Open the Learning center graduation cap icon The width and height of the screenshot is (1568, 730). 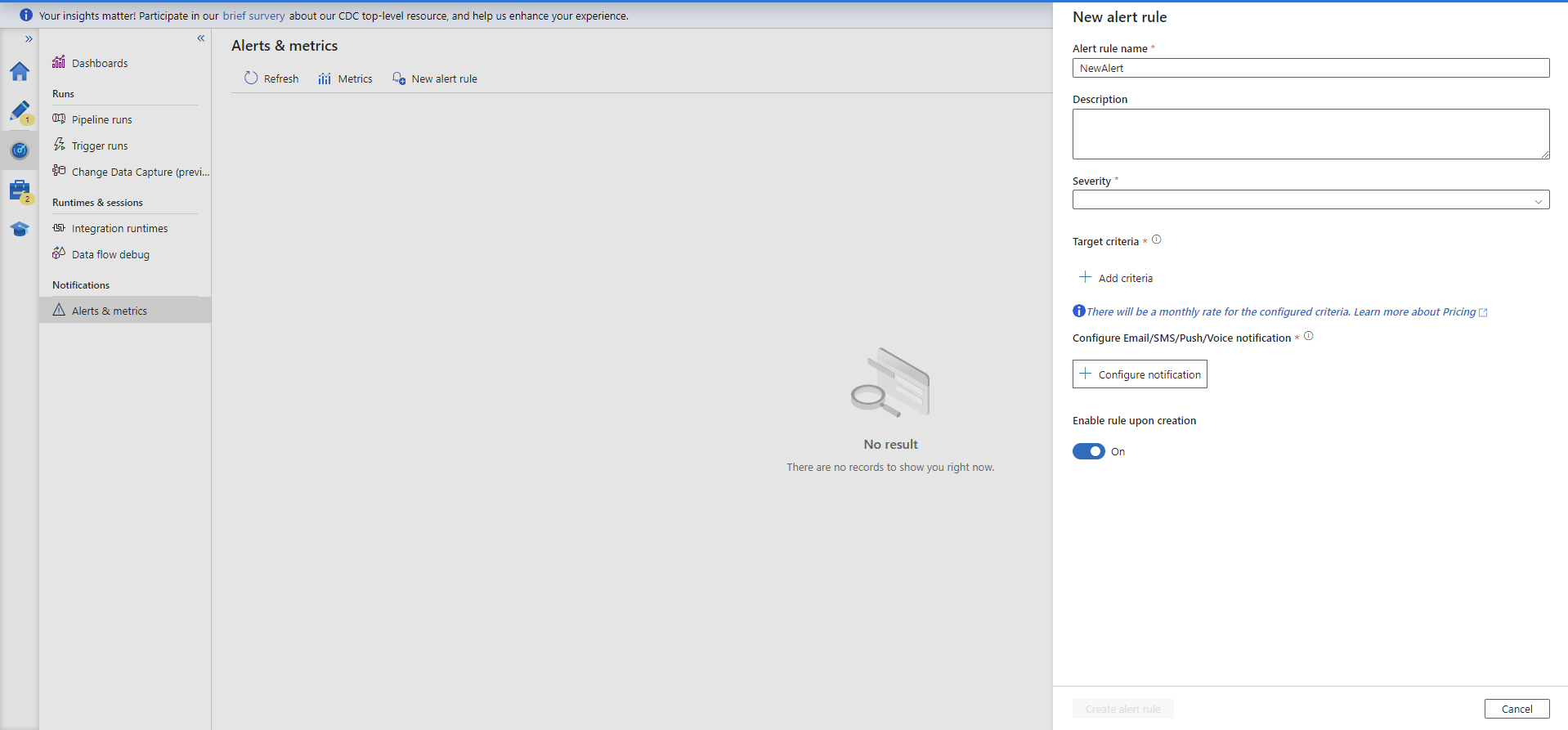tap(20, 230)
